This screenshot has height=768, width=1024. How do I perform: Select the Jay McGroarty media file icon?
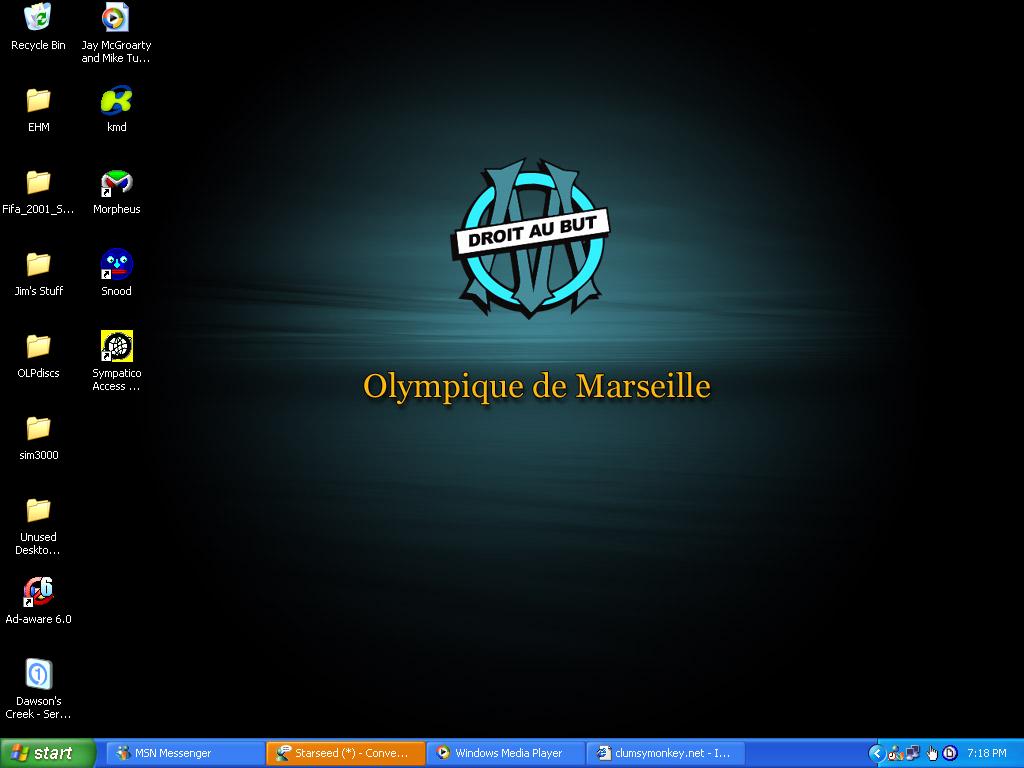tap(116, 18)
